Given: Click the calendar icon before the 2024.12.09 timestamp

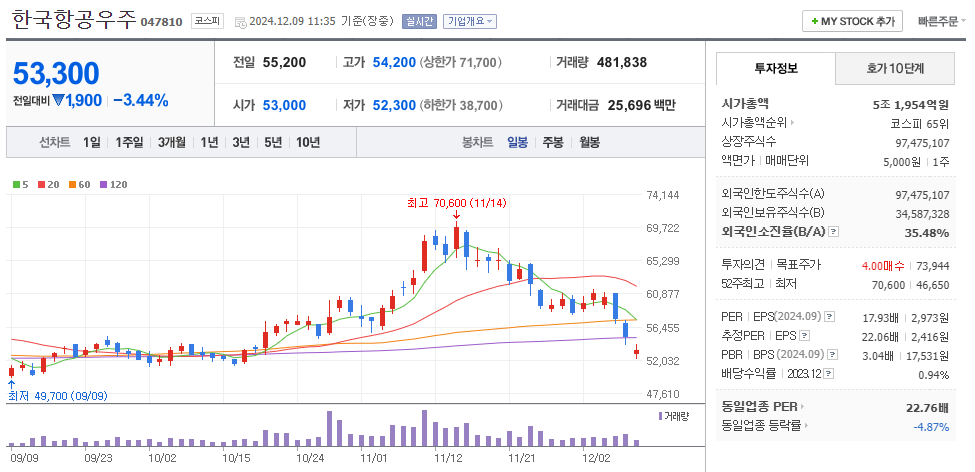Looking at the screenshot, I should [x=241, y=22].
